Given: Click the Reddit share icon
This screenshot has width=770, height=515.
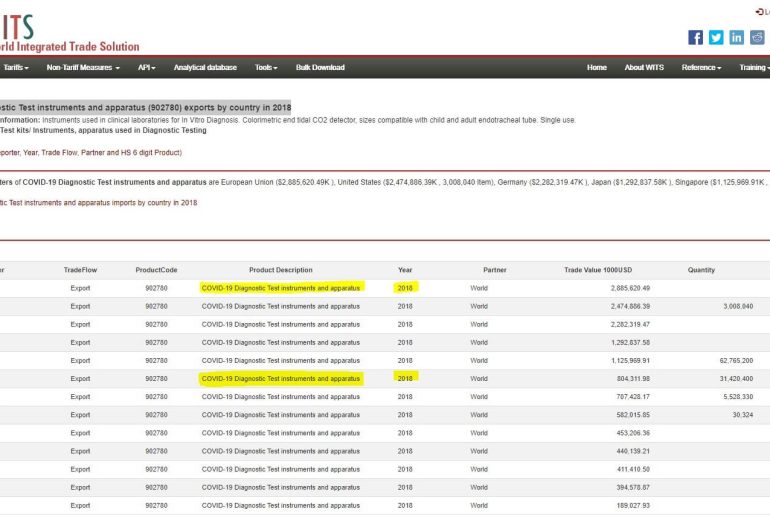Looking at the screenshot, I should [758, 37].
